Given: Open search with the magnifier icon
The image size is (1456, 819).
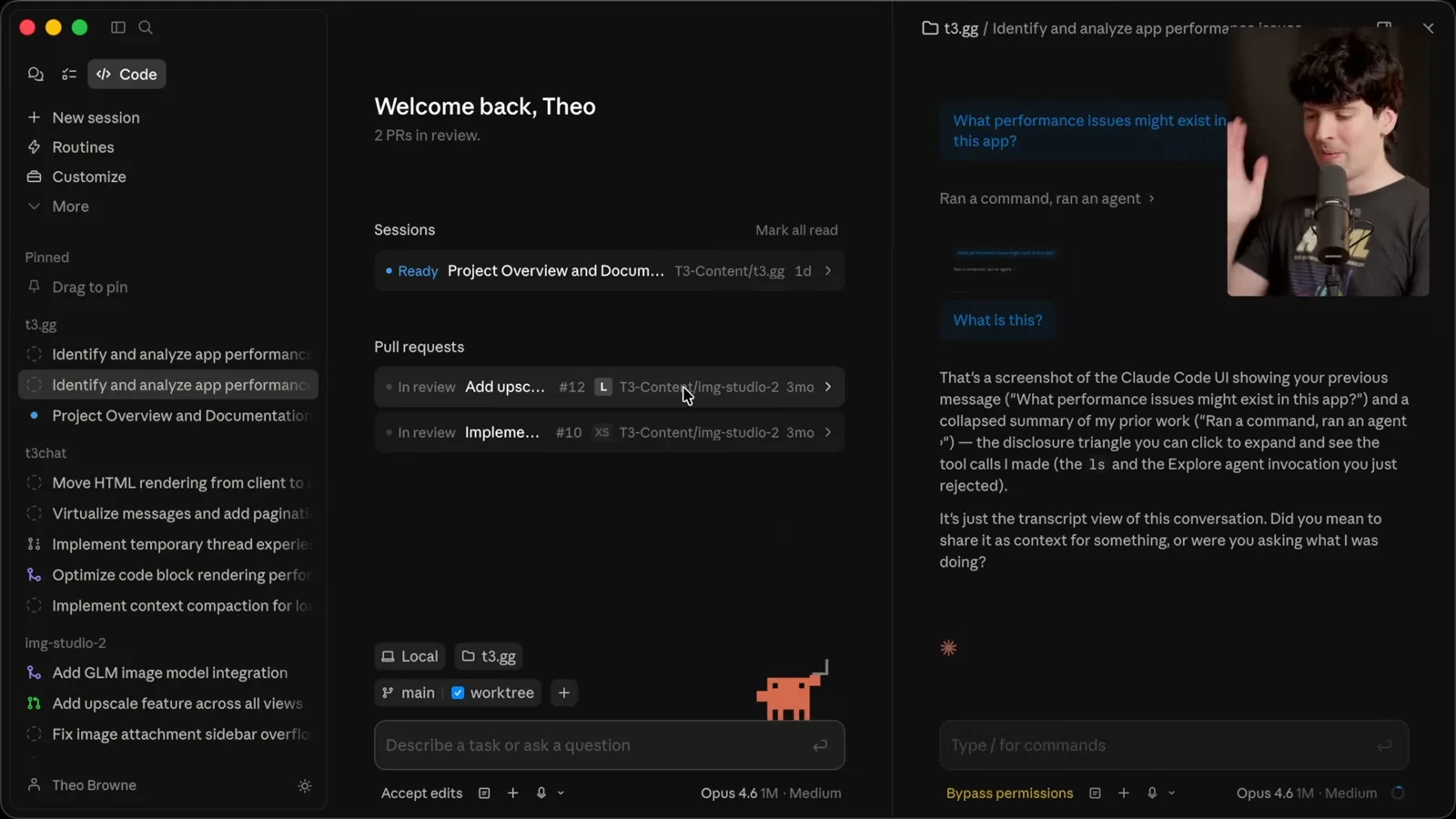Looking at the screenshot, I should click(146, 27).
